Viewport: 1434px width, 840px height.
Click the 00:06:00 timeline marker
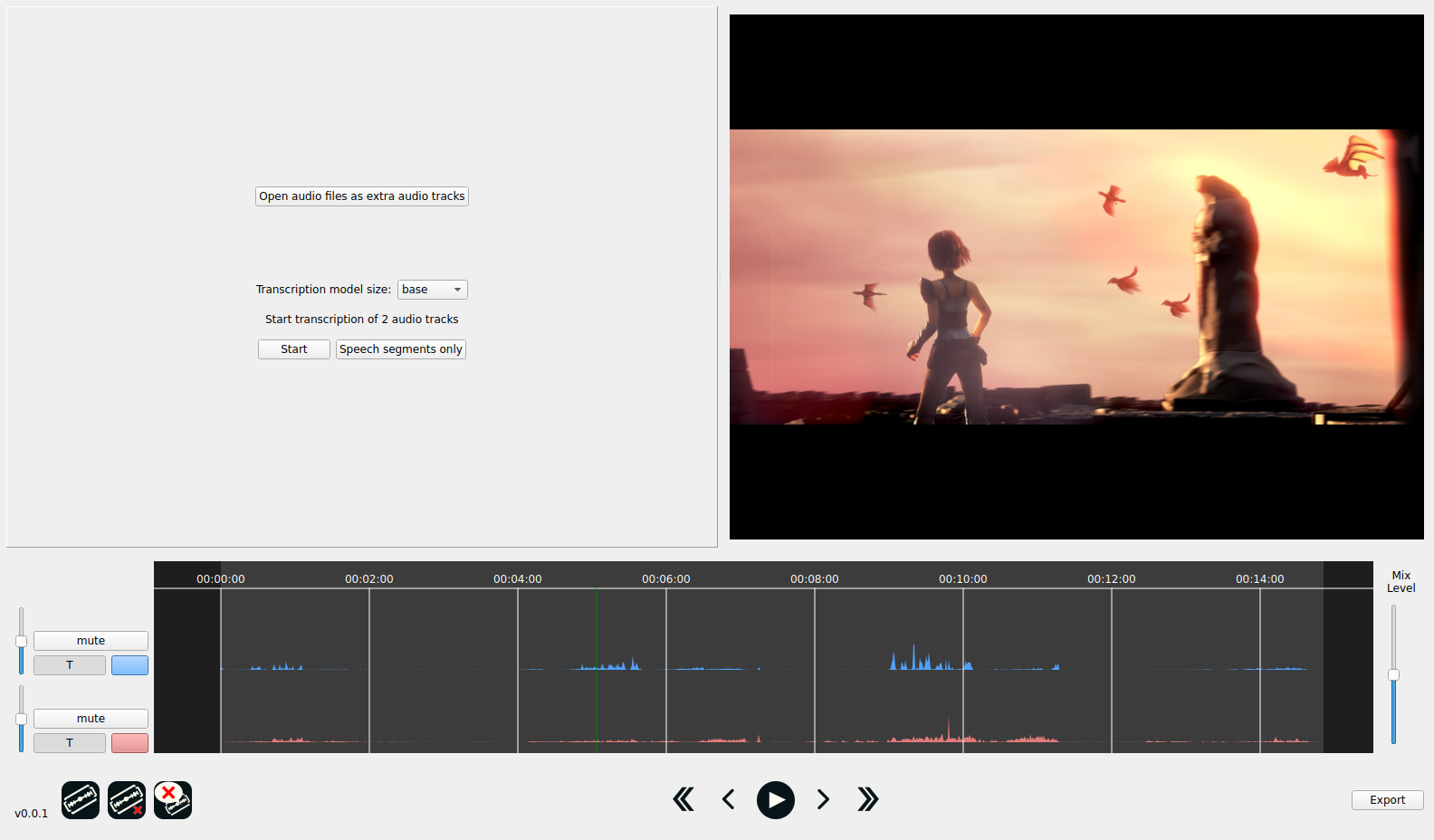(666, 579)
